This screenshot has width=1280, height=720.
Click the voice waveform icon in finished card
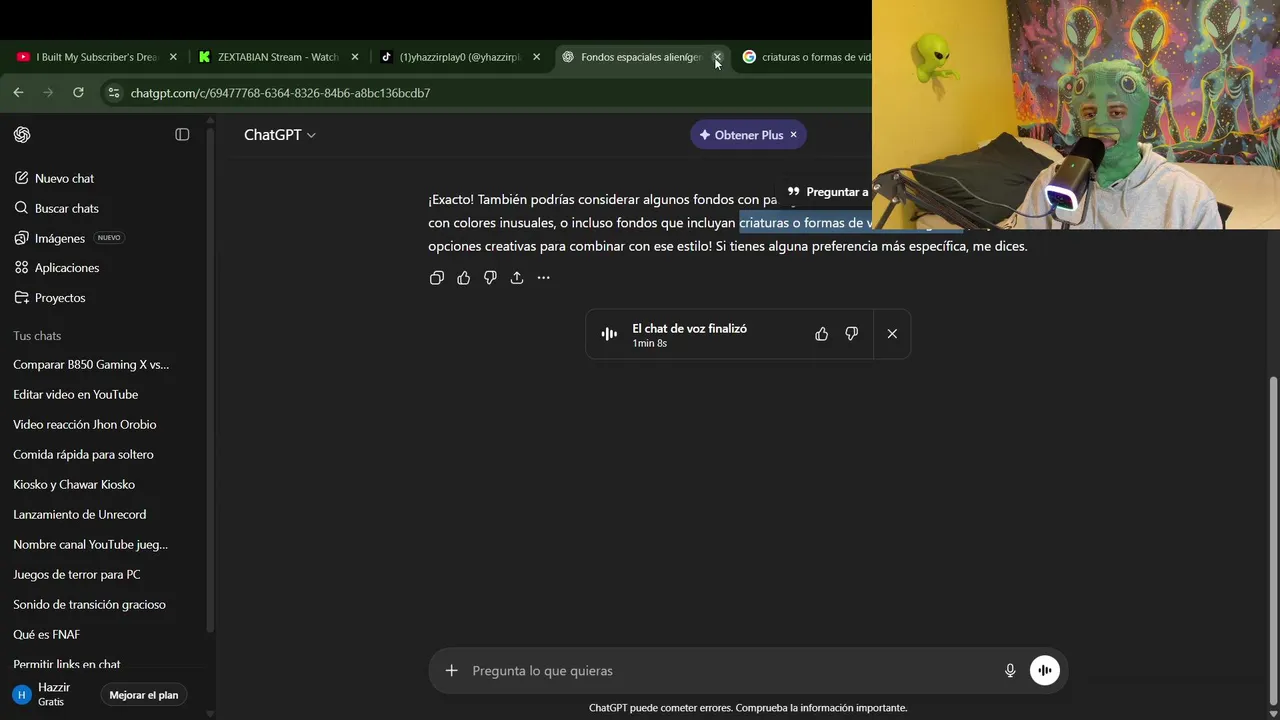(609, 334)
